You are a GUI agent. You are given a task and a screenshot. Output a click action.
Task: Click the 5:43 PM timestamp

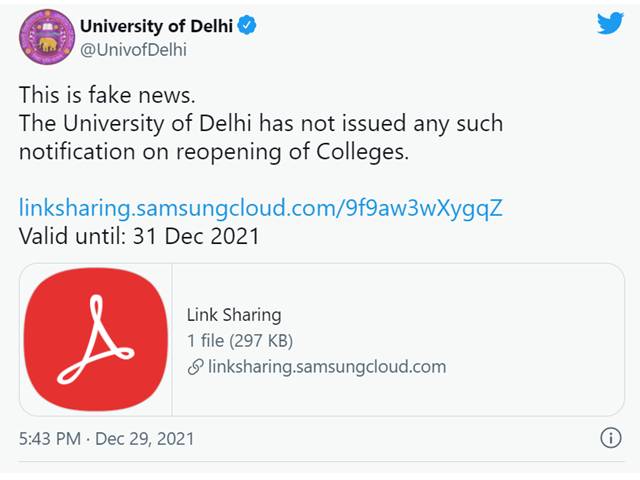point(50,438)
